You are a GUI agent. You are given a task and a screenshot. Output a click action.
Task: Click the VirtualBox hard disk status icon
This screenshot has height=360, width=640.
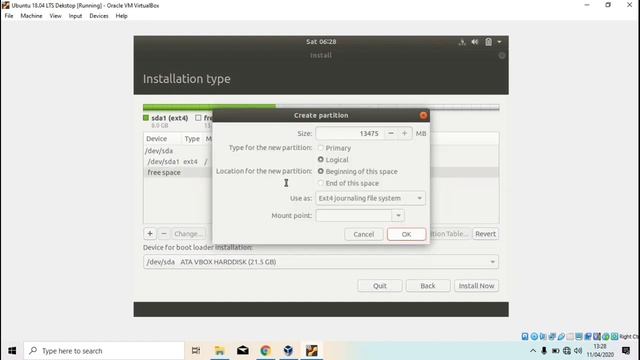525,336
